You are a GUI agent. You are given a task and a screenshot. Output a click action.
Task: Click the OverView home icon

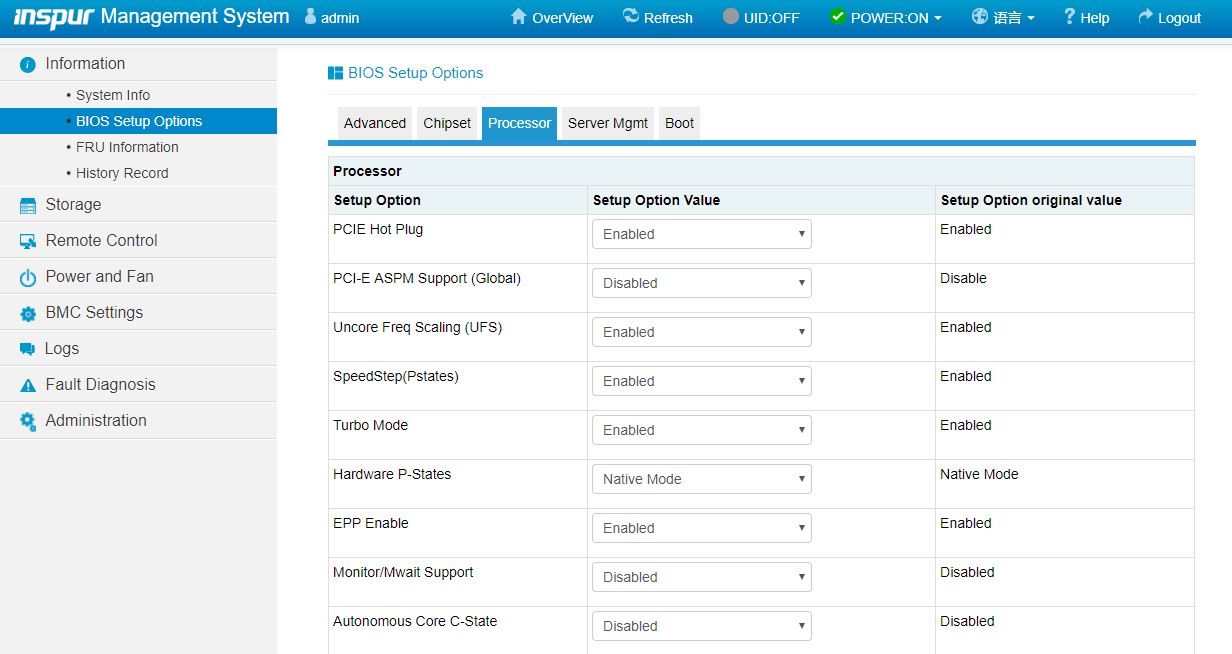pyautogui.click(x=518, y=17)
